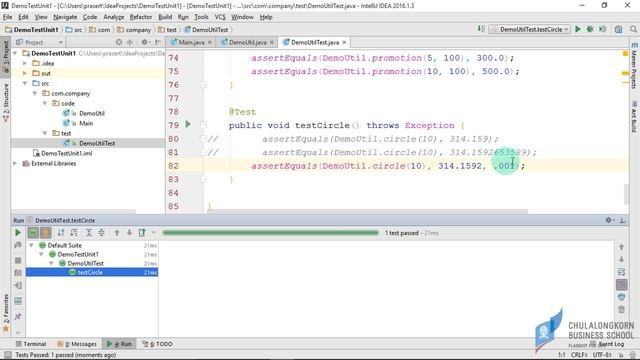This screenshot has width=640, height=360.
Task: Open Messages tool window
Action: click(x=78, y=344)
